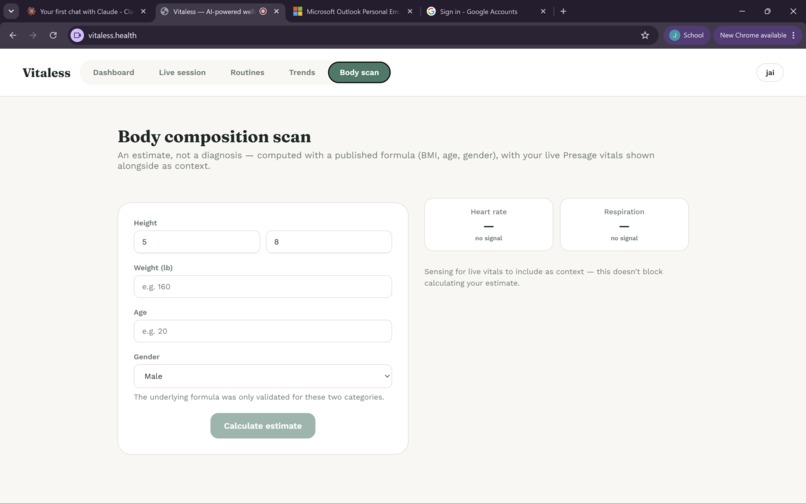
Task: Click the height inches field showing 8
Action: pyautogui.click(x=329, y=242)
